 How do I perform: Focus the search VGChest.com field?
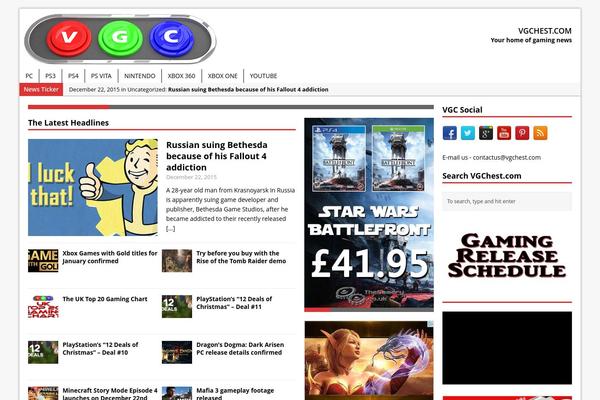(x=507, y=201)
